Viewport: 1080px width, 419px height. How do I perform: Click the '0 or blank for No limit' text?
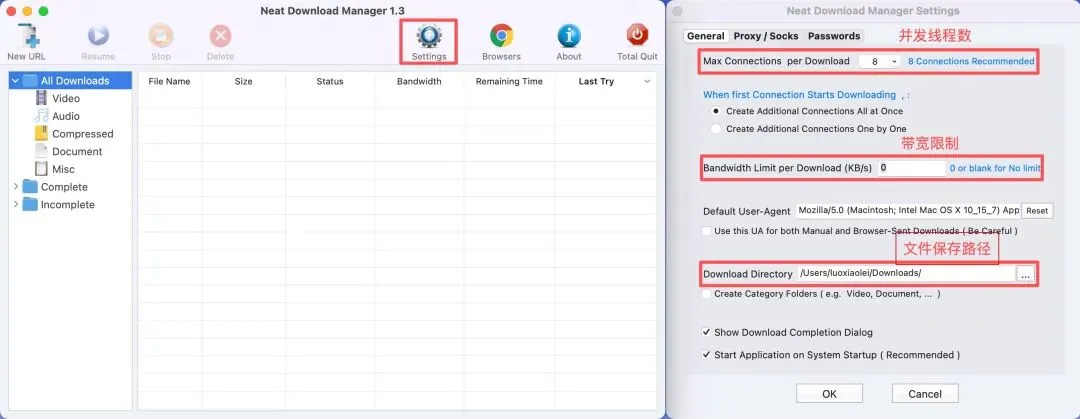tap(995, 168)
